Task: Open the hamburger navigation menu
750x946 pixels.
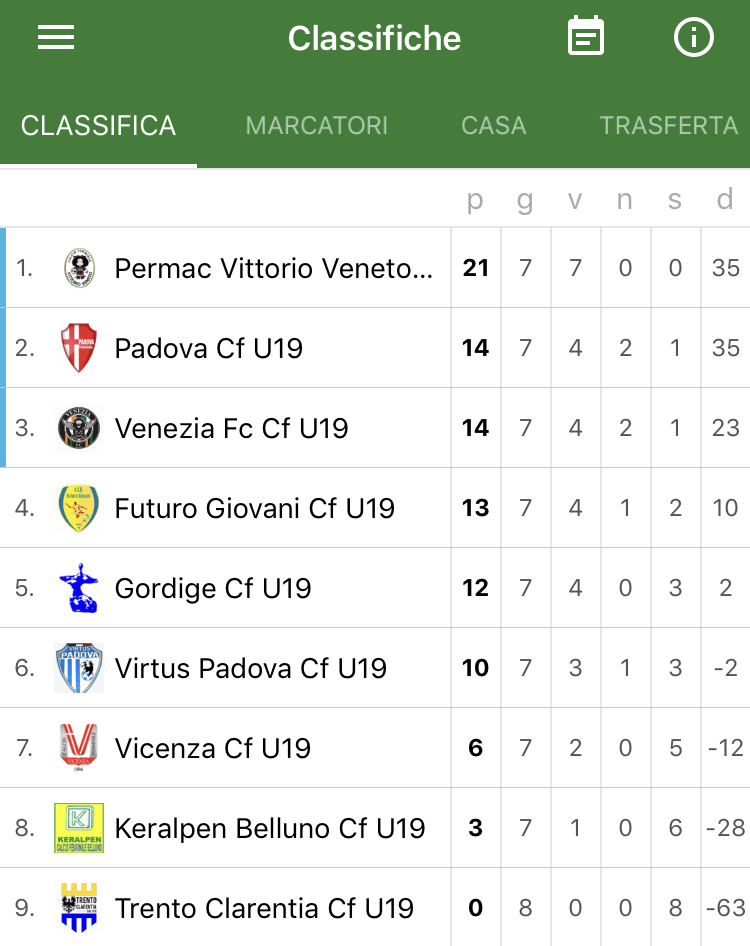Action: point(56,37)
